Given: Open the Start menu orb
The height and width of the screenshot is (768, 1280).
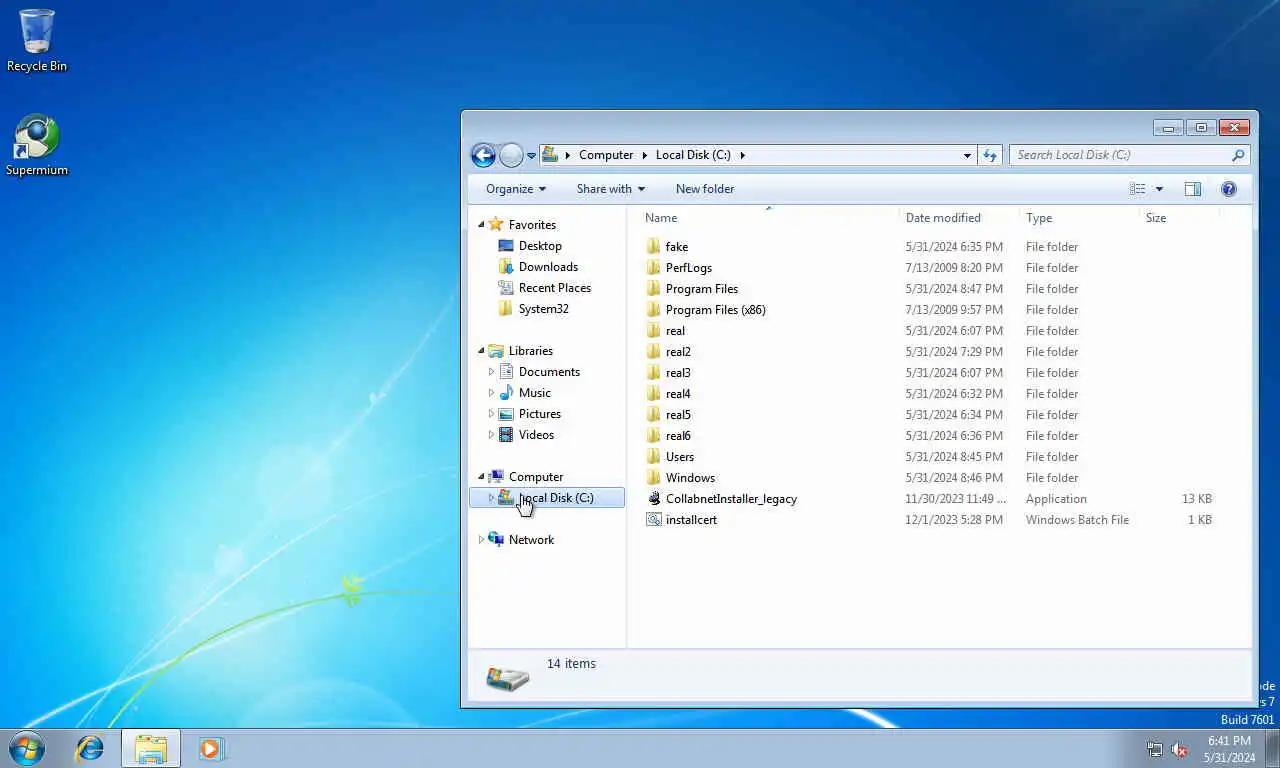Looking at the screenshot, I should point(27,748).
